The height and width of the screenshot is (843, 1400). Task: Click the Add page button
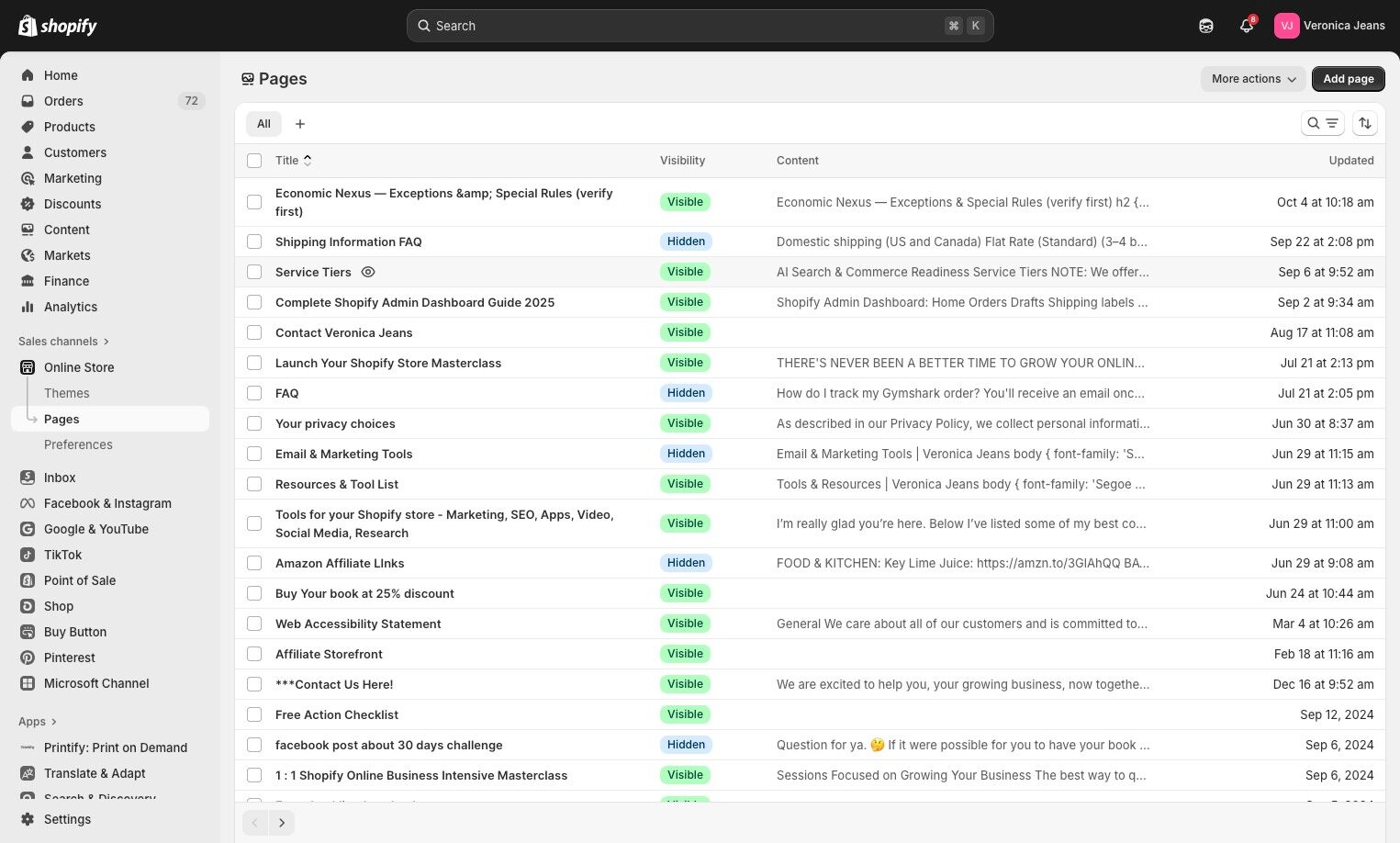coord(1348,79)
